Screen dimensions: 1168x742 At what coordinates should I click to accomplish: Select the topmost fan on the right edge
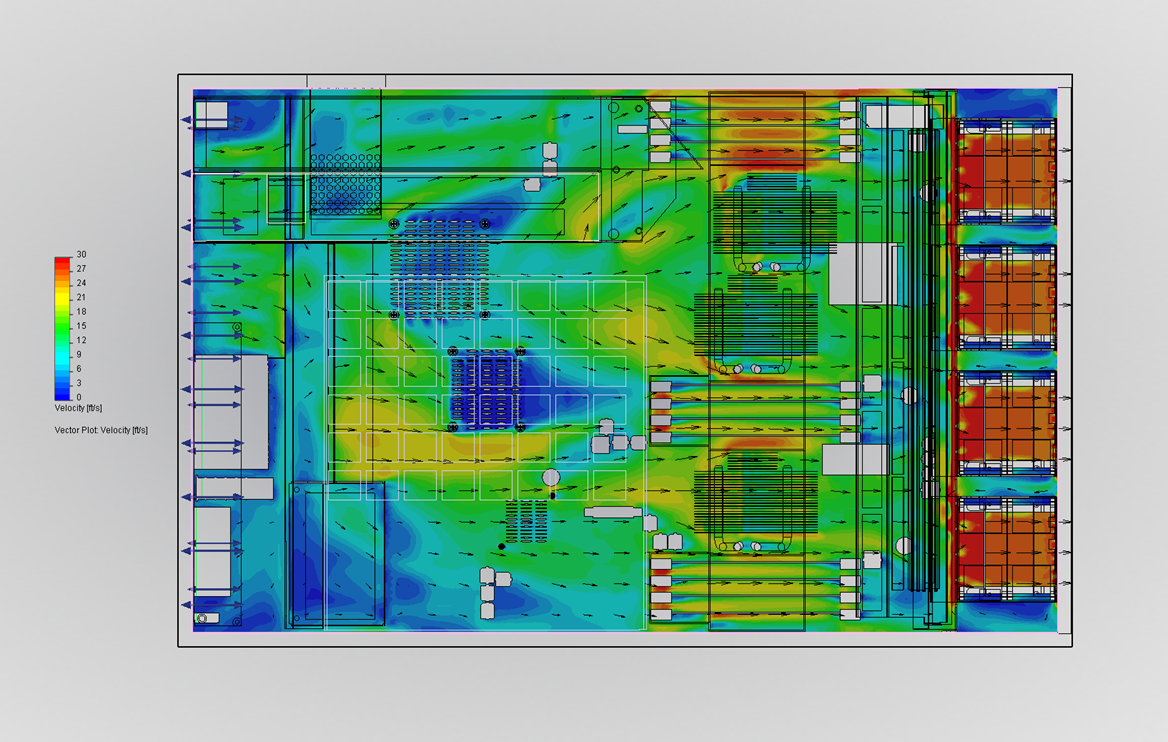click(1007, 170)
